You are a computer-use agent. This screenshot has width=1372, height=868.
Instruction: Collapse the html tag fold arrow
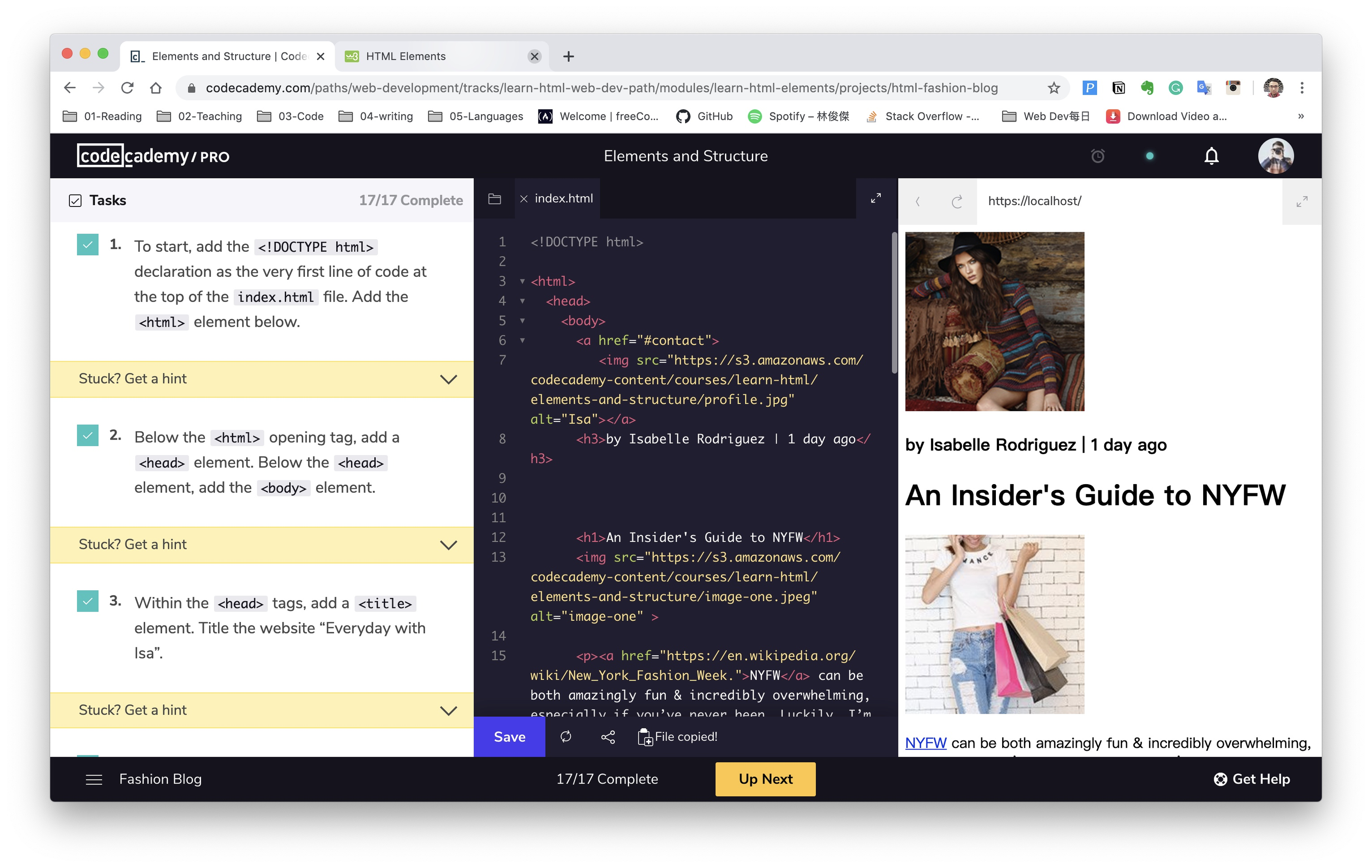pyautogui.click(x=522, y=282)
